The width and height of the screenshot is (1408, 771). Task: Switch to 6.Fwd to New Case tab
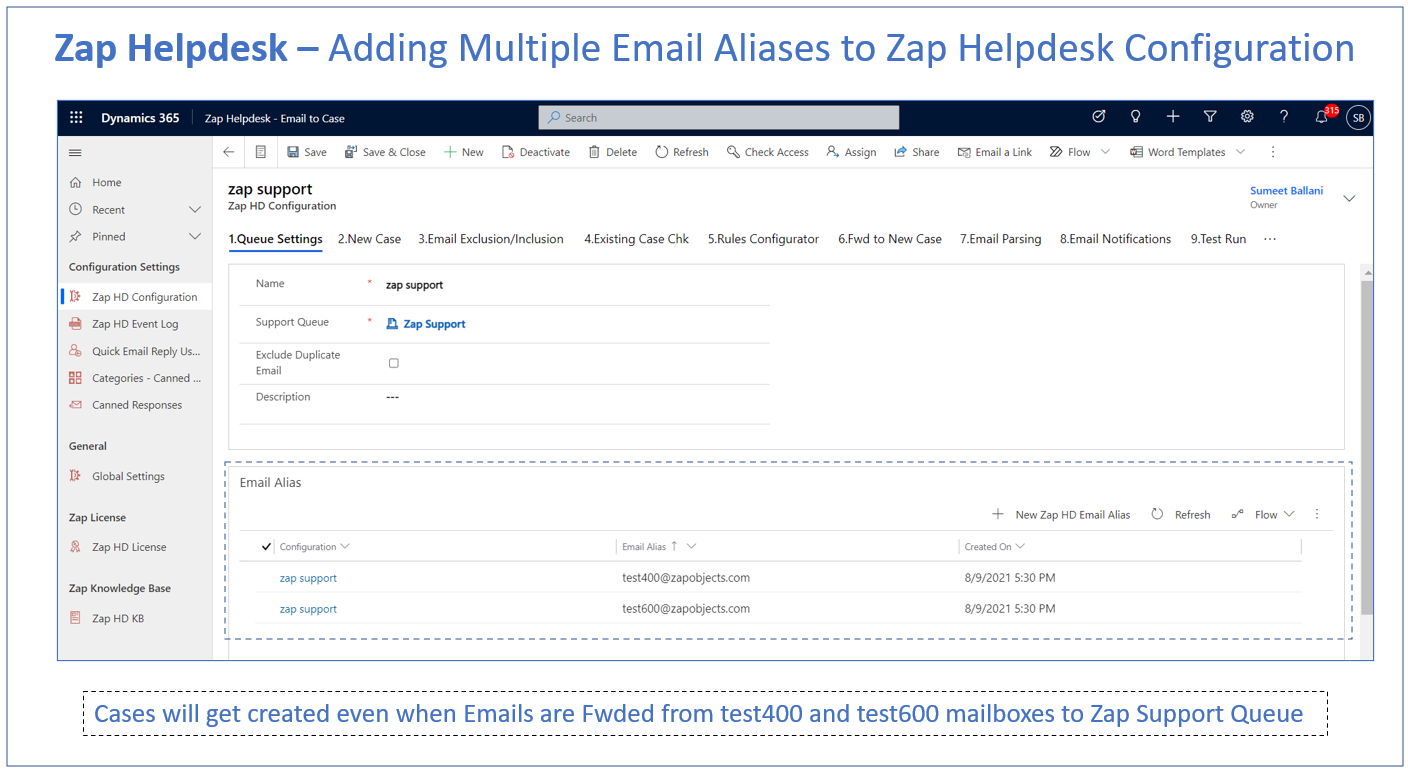(890, 239)
